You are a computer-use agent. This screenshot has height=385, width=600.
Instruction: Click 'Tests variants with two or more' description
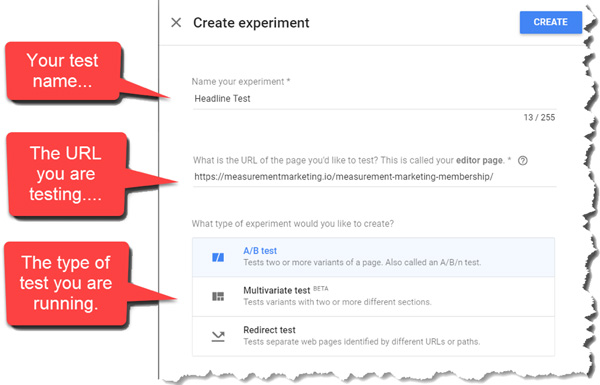point(337,302)
